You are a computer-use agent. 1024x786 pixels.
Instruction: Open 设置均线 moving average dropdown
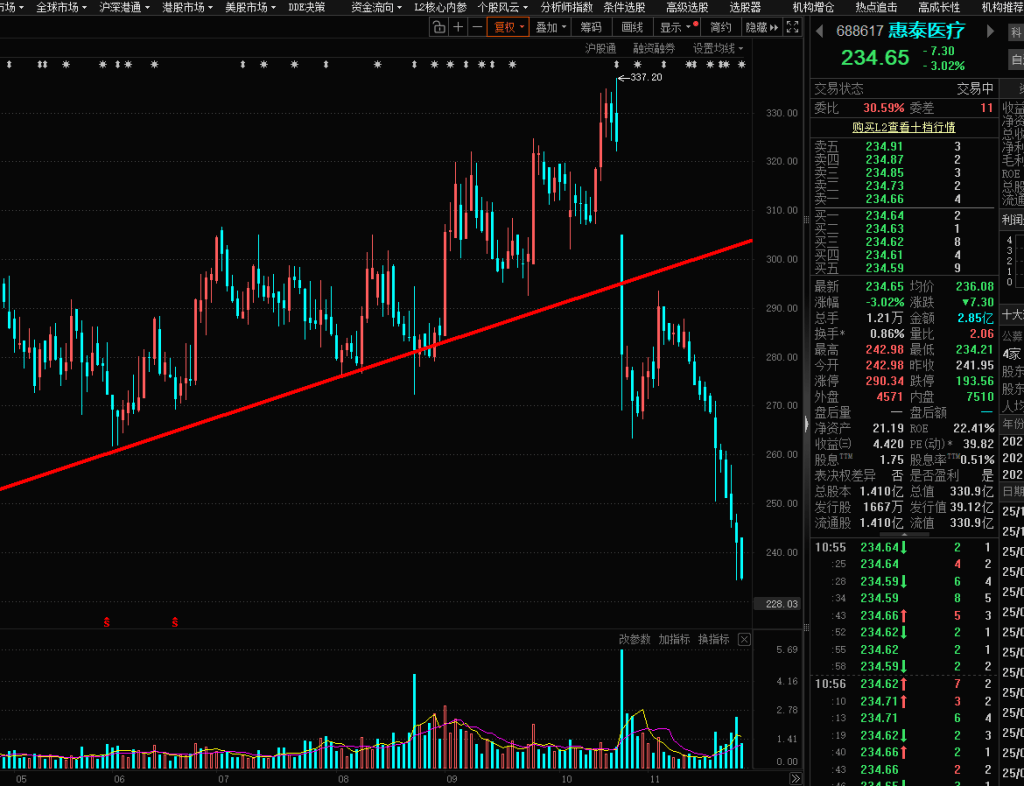tap(719, 48)
